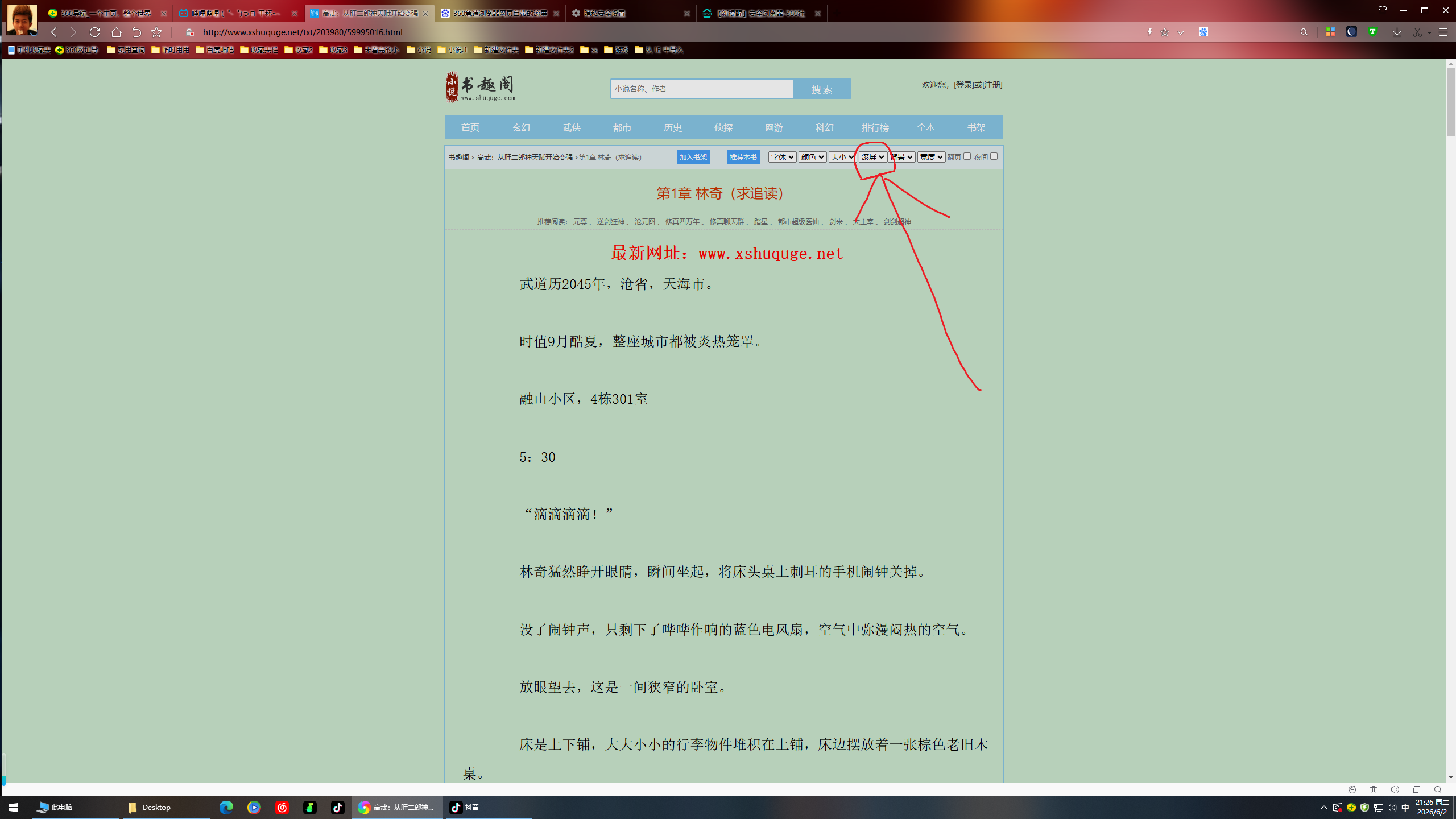Screen dimensions: 1456x819
Task: Switch to the 360导航 tab
Action: pyautogui.click(x=108, y=13)
